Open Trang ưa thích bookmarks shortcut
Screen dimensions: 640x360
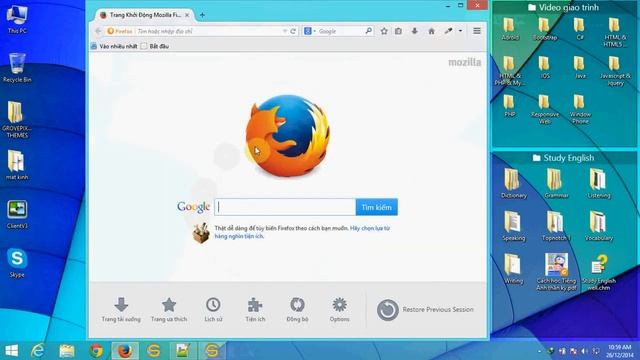click(169, 310)
